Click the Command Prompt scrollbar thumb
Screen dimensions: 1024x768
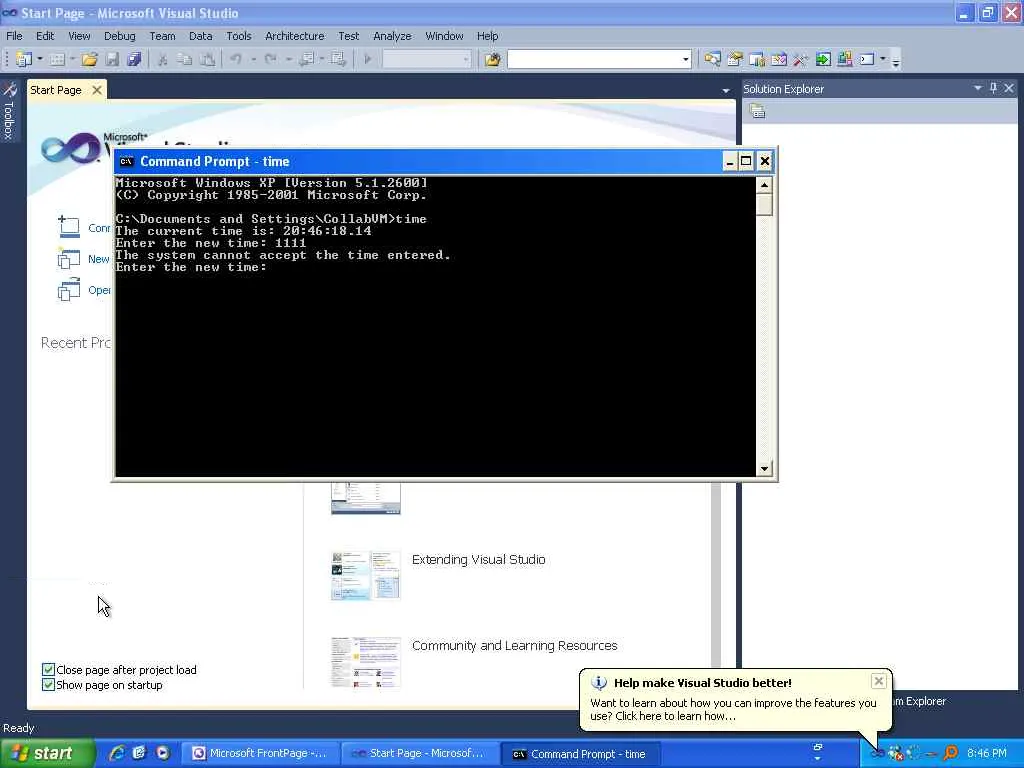(764, 204)
